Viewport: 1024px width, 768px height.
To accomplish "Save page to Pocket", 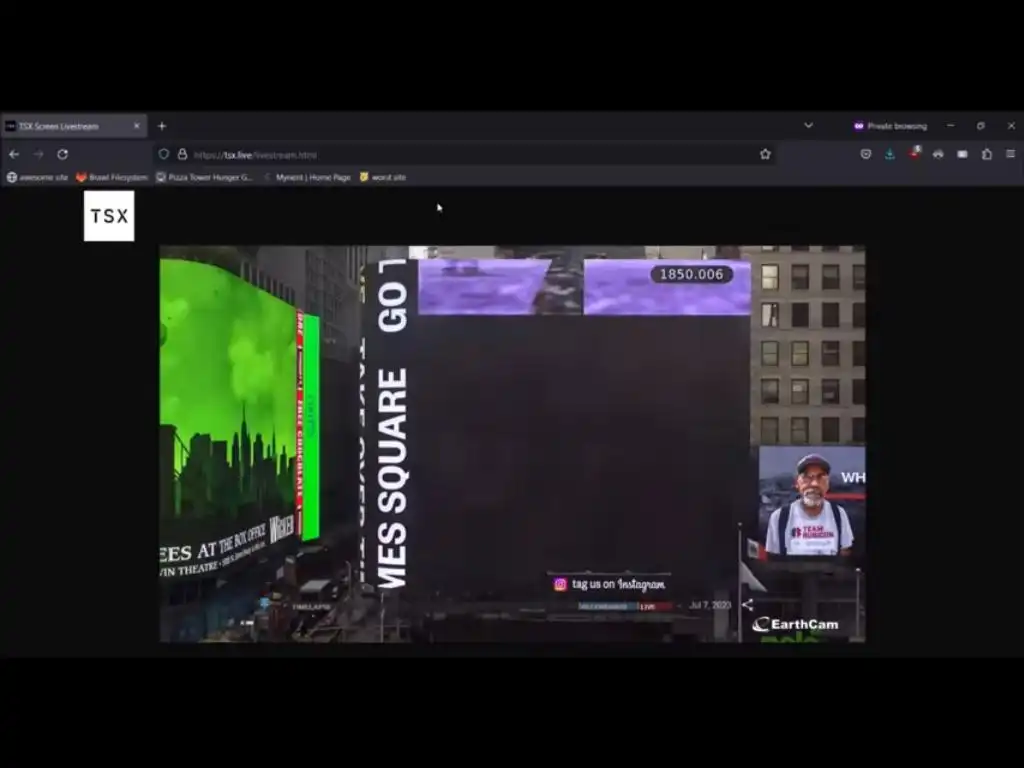I will point(866,154).
